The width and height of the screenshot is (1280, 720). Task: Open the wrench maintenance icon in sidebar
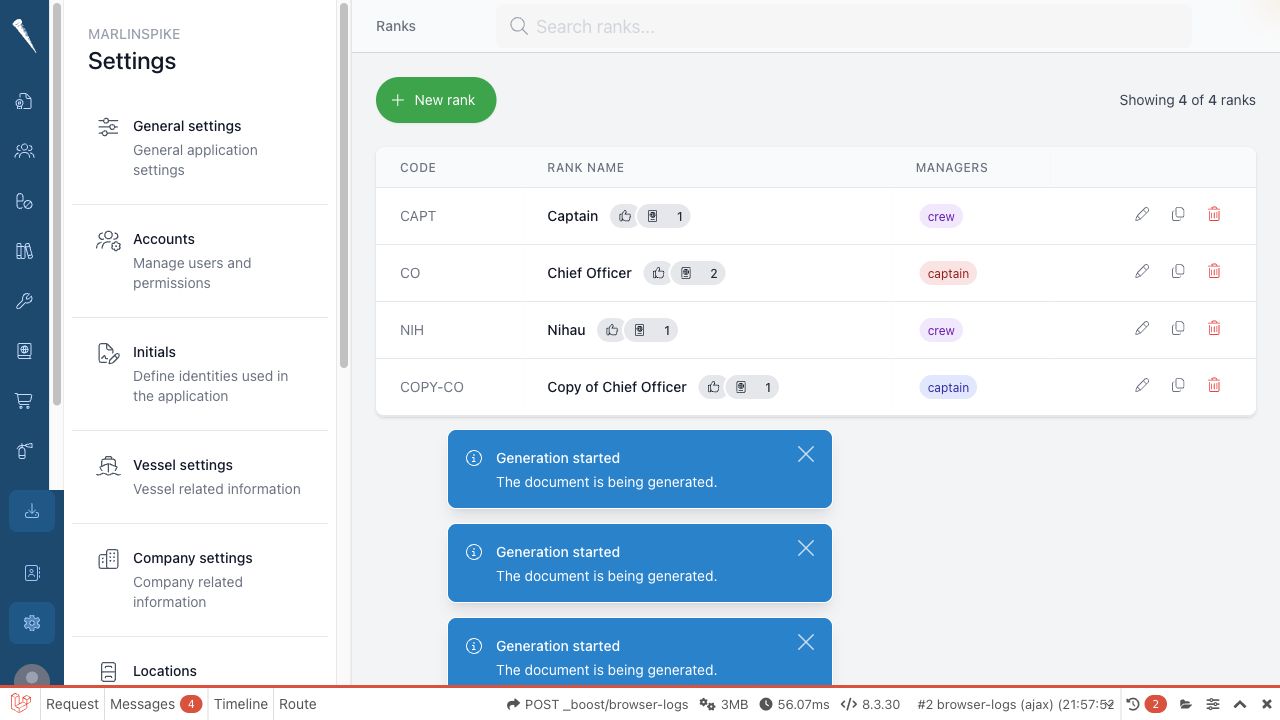pos(24,301)
